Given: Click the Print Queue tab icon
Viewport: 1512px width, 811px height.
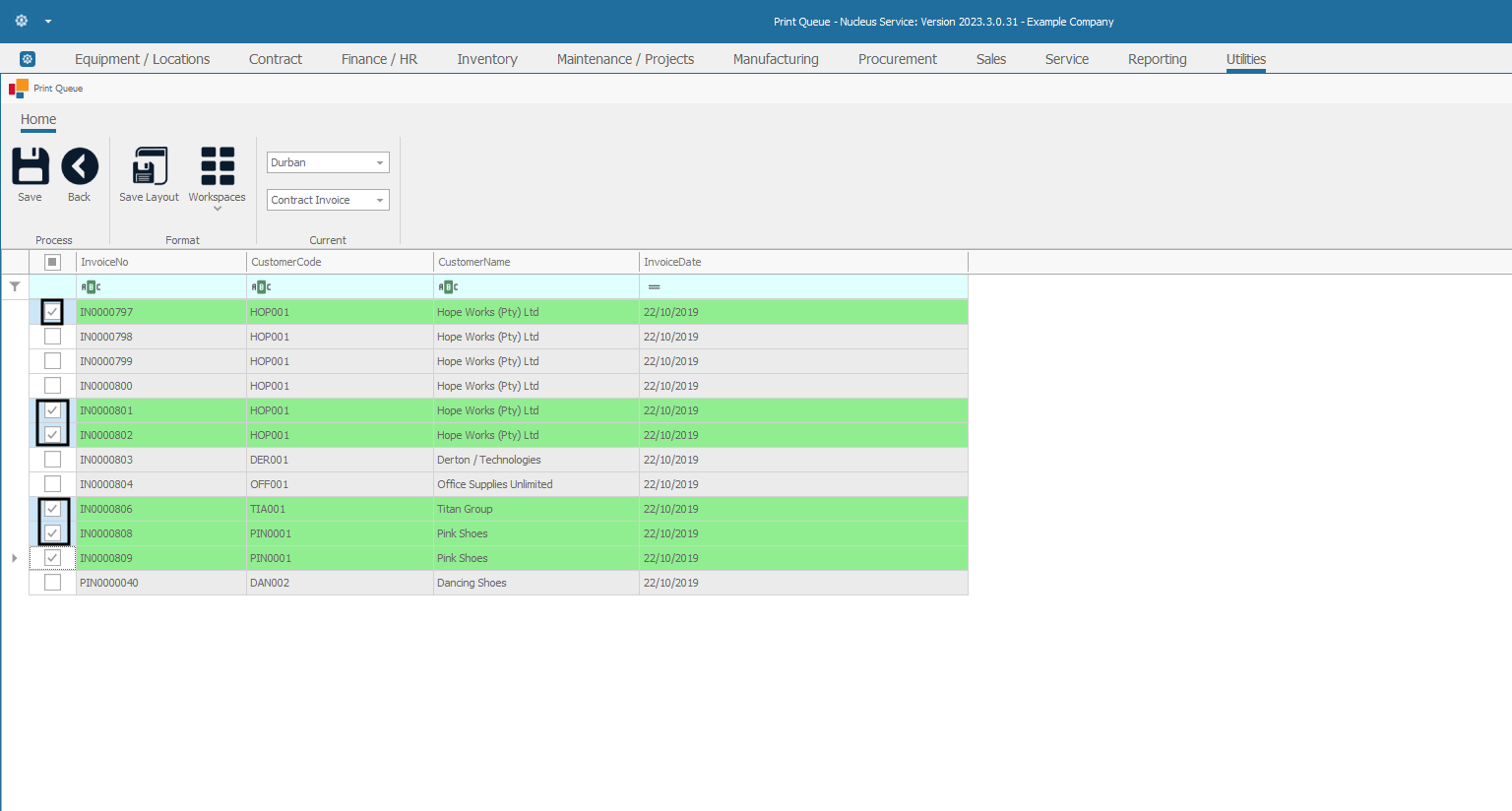Looking at the screenshot, I should [x=19, y=89].
